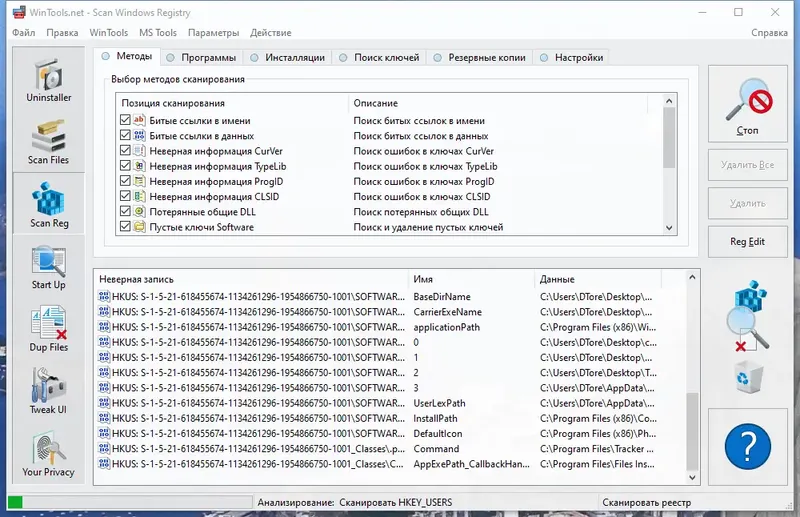Open the Правка menu

point(62,33)
